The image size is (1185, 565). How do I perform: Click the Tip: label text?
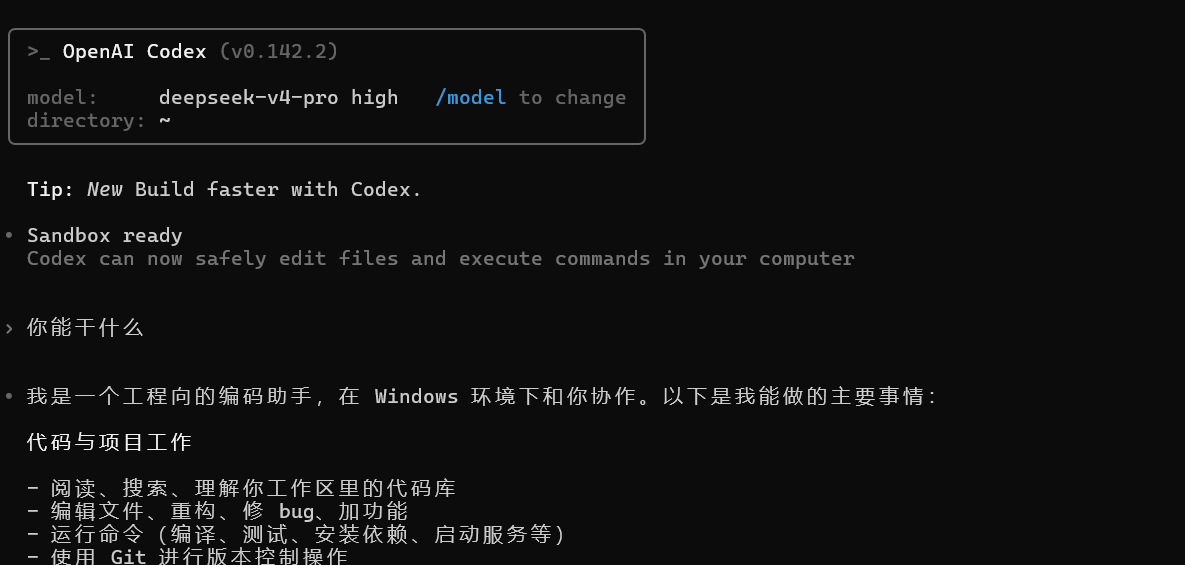pyautogui.click(x=51, y=189)
